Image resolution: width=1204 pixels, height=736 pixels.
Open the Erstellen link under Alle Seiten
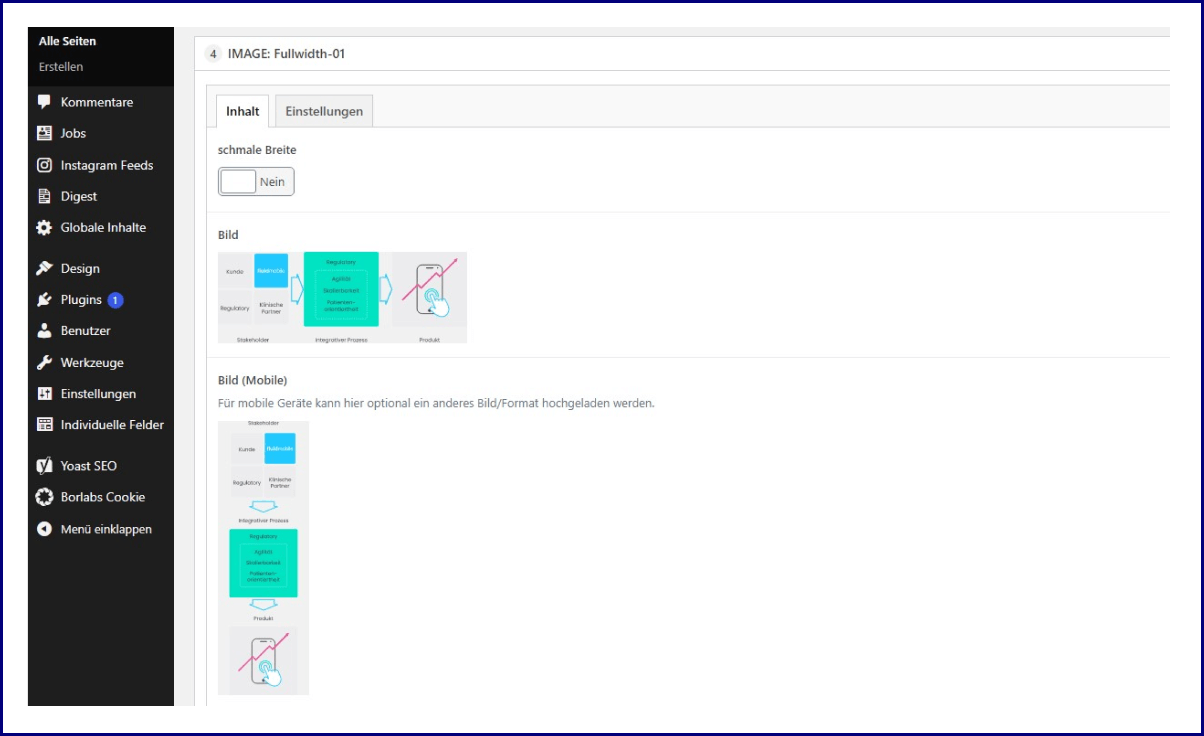60,67
